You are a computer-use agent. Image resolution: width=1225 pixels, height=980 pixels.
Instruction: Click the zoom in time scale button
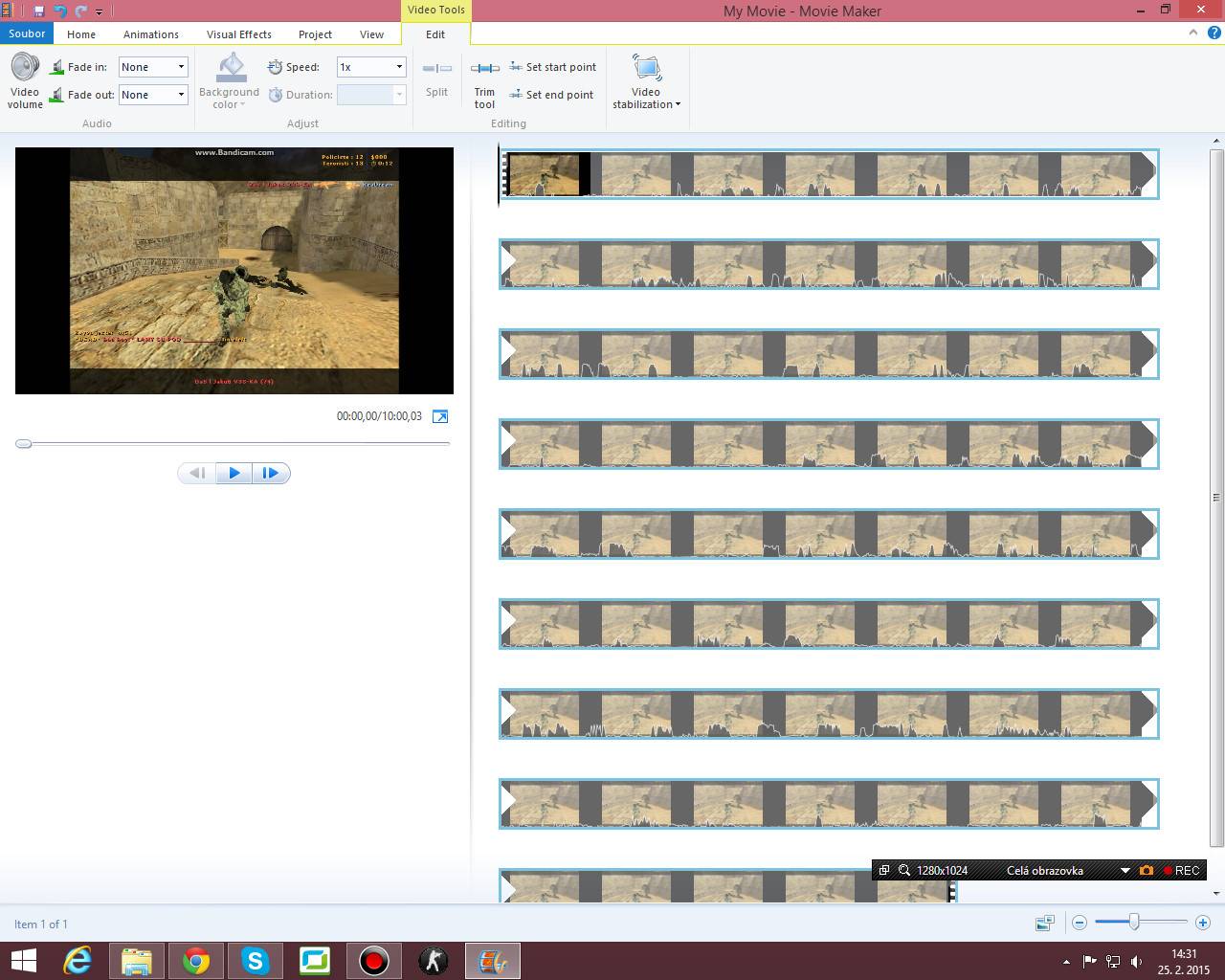click(x=1203, y=923)
